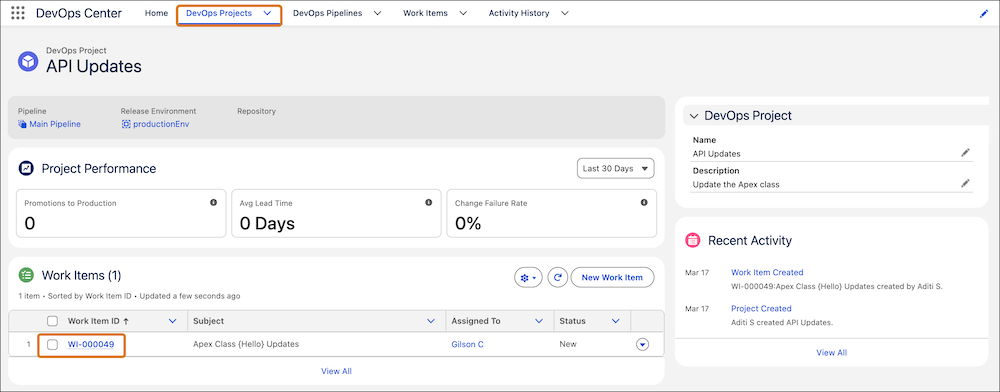Click the 'Aditi S created API Updates.' text
Screen dimensions: 1000x392
[782, 323]
